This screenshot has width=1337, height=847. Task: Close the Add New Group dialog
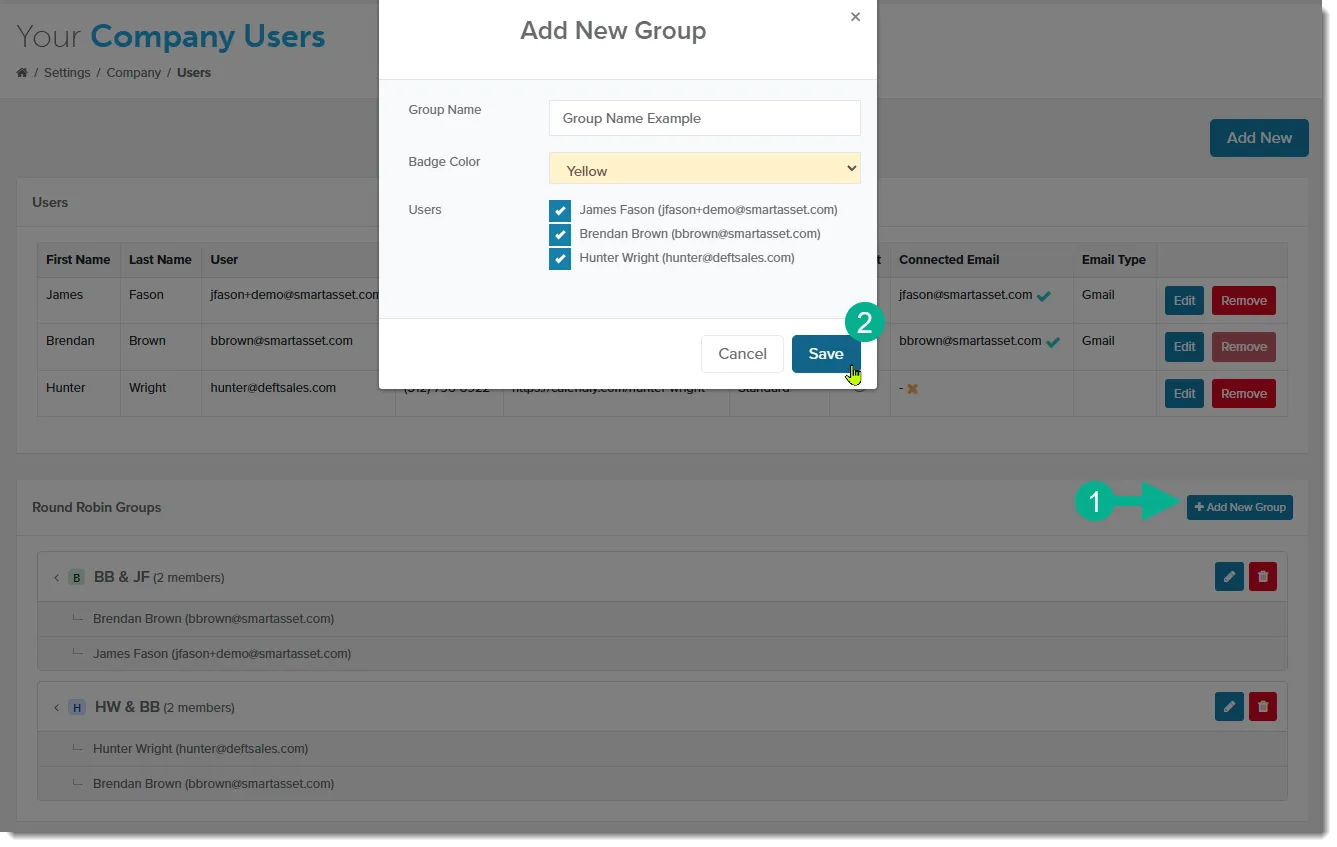tap(855, 17)
